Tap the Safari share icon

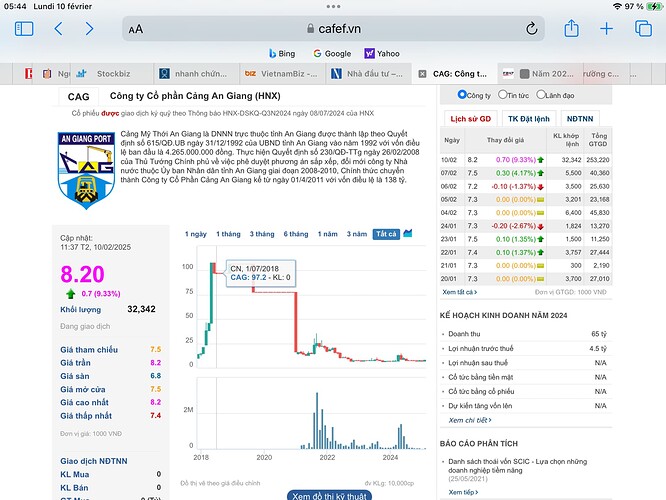[x=572, y=29]
